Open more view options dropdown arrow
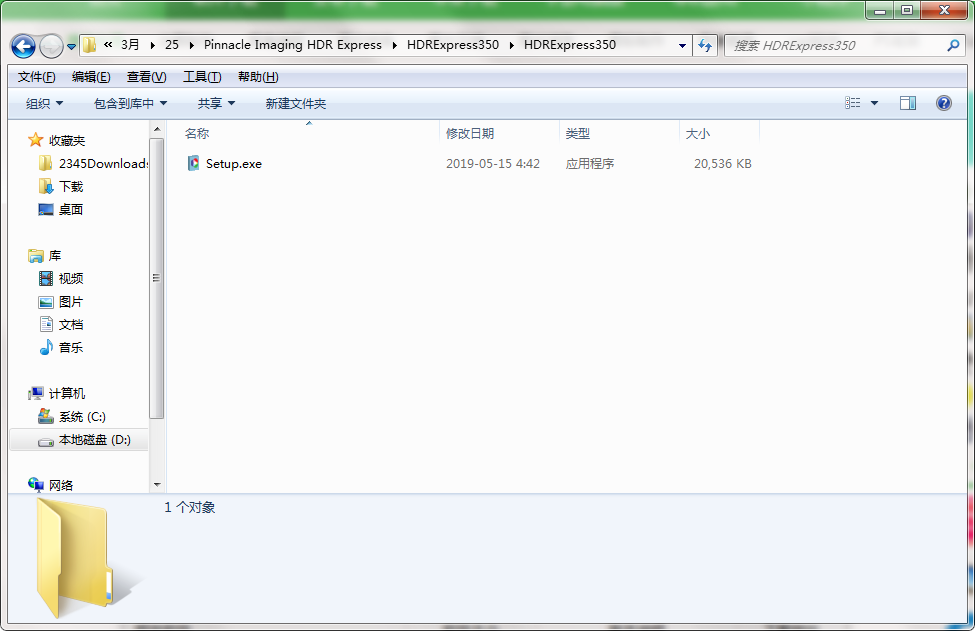This screenshot has height=631, width=975. pyautogui.click(x=874, y=103)
